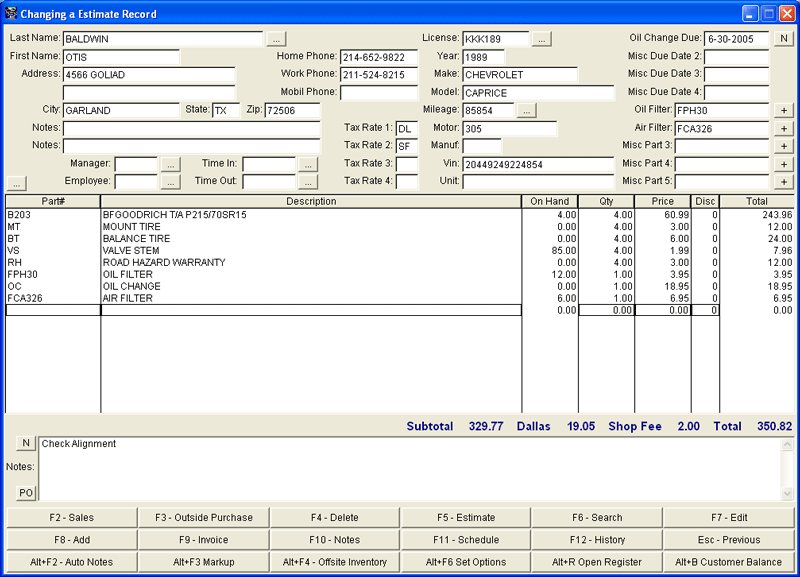
Task: Open F12 - History
Action: [x=598, y=540]
